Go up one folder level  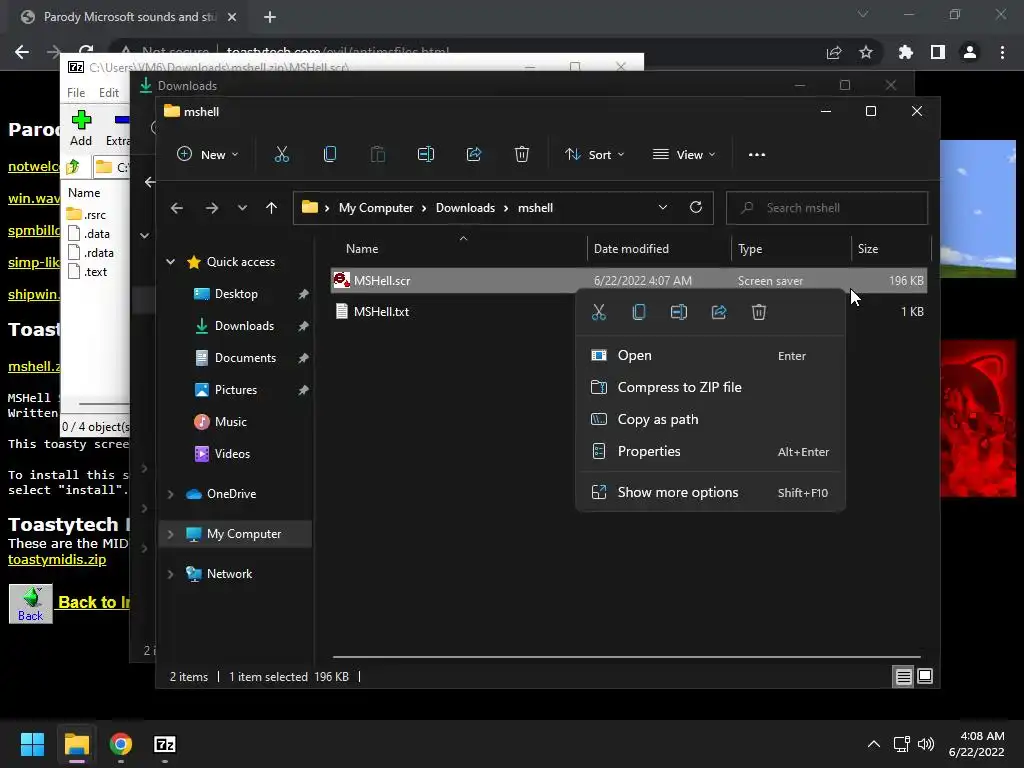[272, 208]
